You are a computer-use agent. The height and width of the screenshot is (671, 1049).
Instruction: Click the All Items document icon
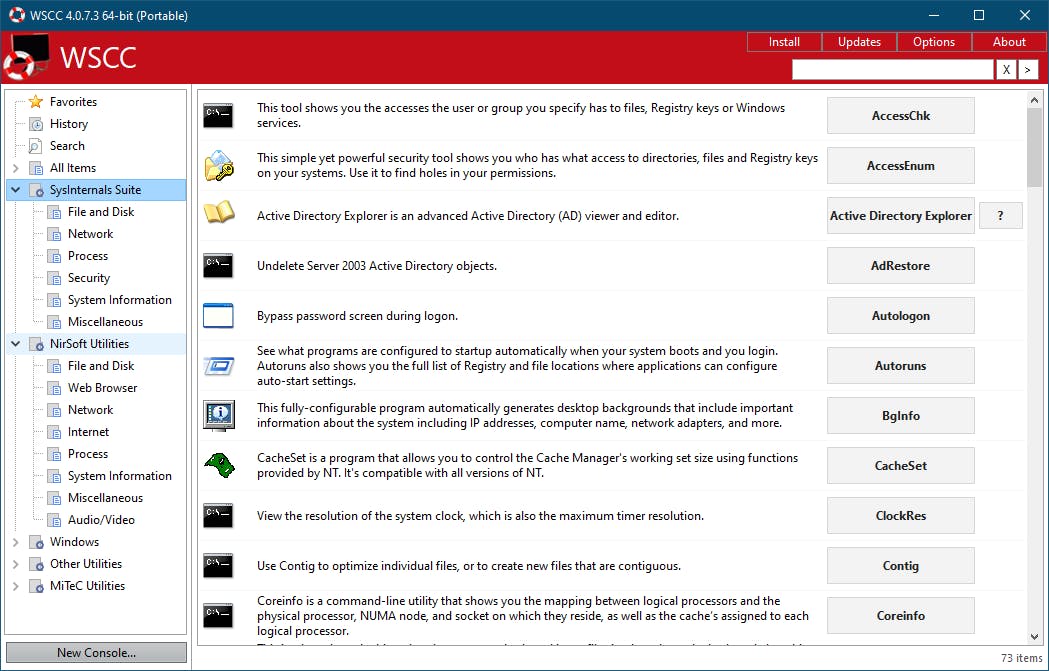[x=36, y=168]
